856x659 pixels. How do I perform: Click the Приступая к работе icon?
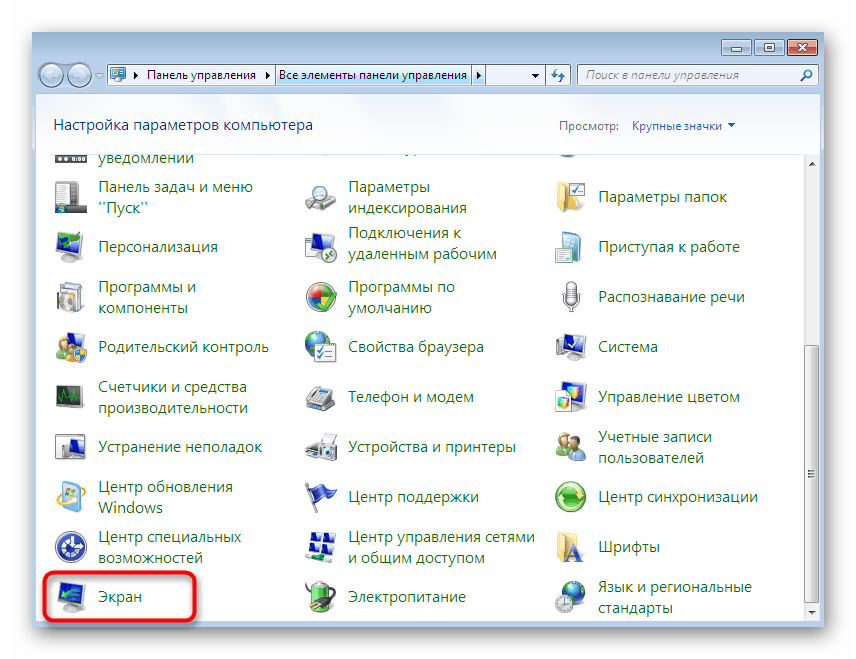point(570,247)
